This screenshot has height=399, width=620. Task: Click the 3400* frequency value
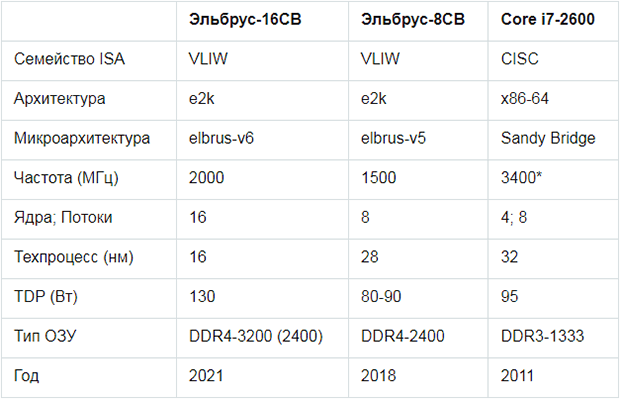(x=521, y=178)
